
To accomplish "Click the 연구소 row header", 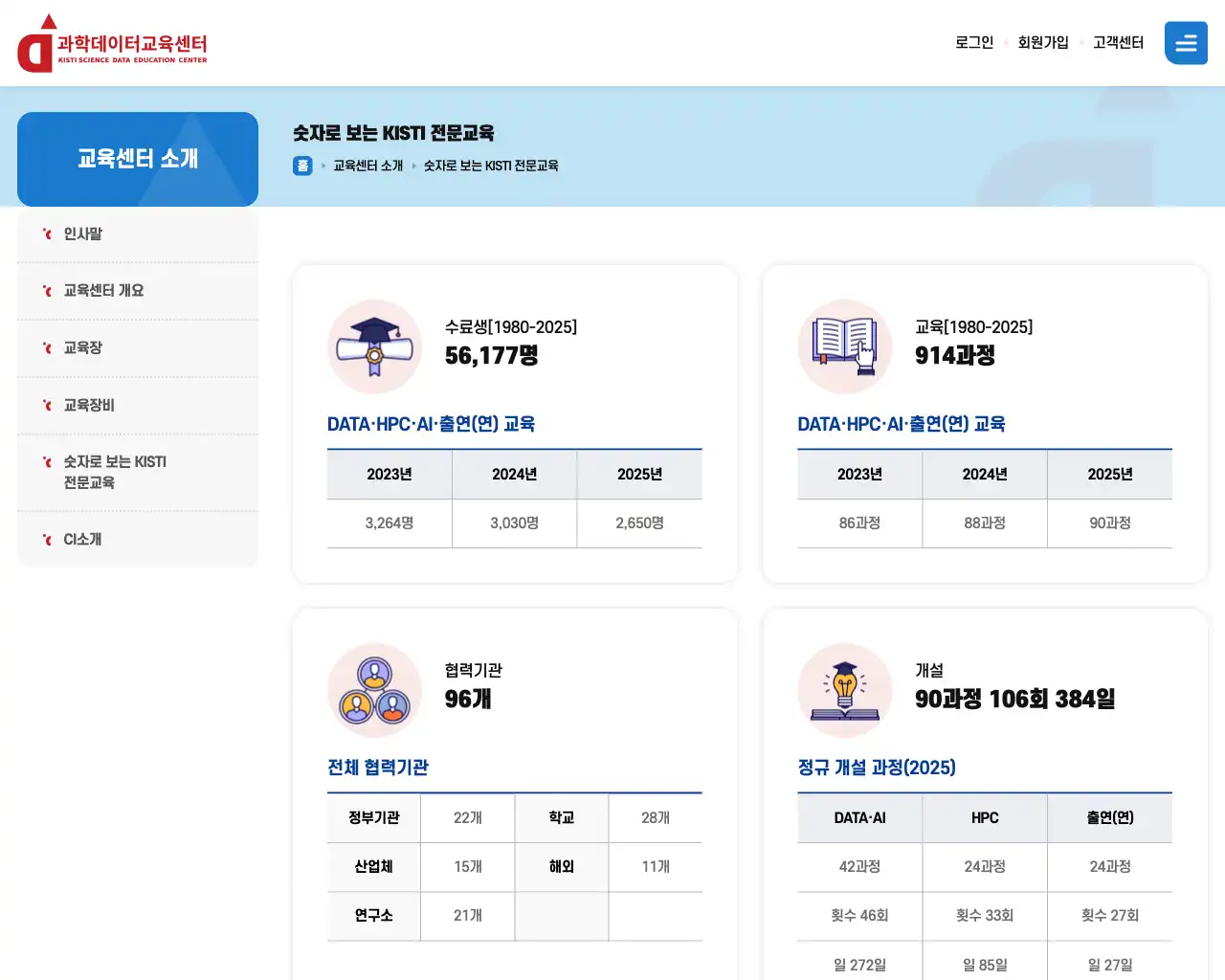I will (374, 916).
